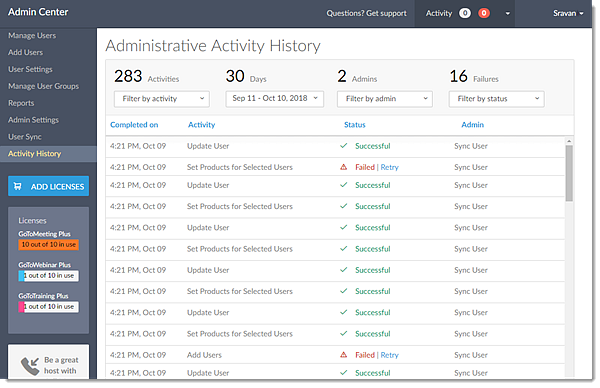The image size is (600, 388).
Task: Open the Filter by activity dropdown
Action: (x=162, y=99)
